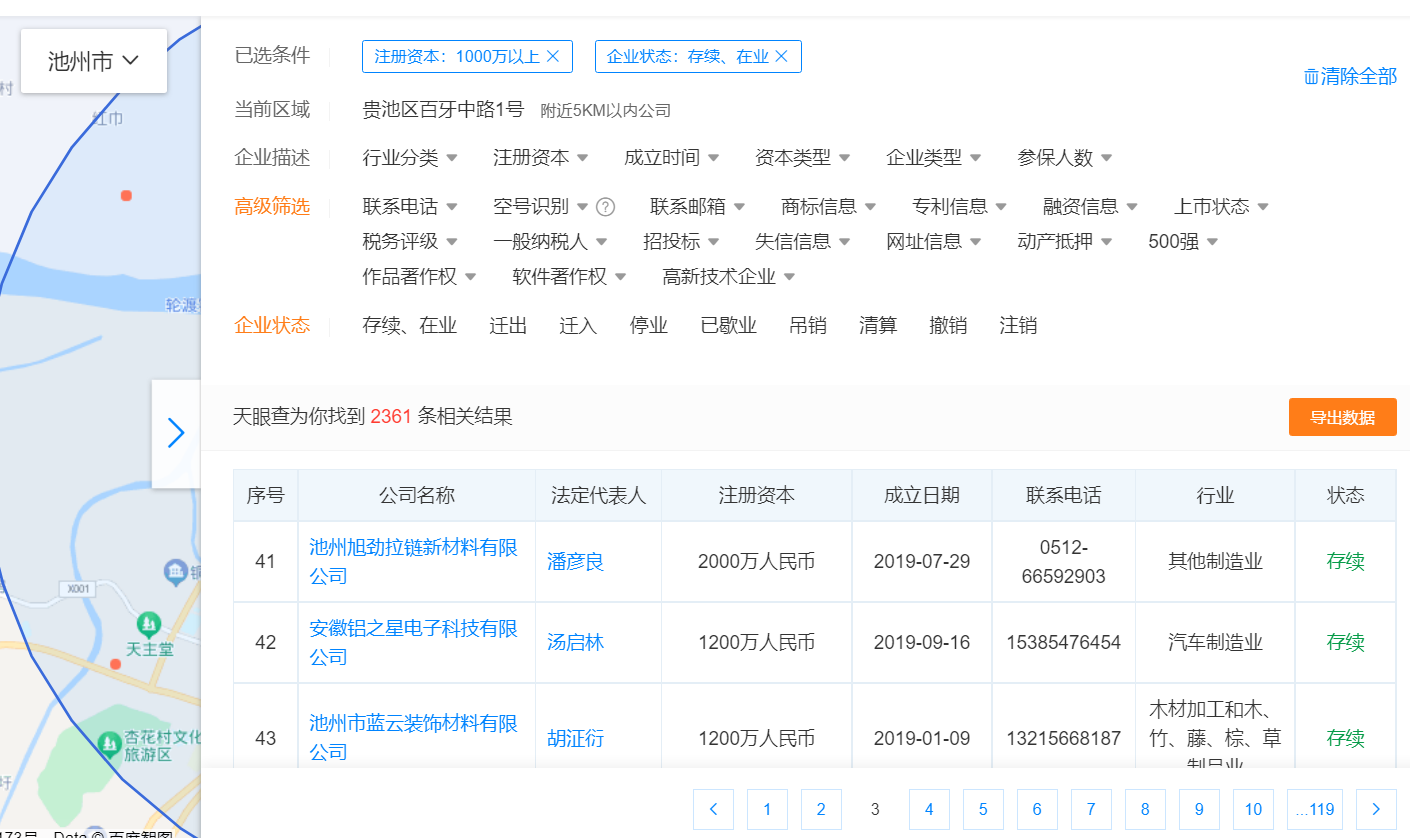
Task: Expand the 500强 advanced filter
Action: (1183, 241)
